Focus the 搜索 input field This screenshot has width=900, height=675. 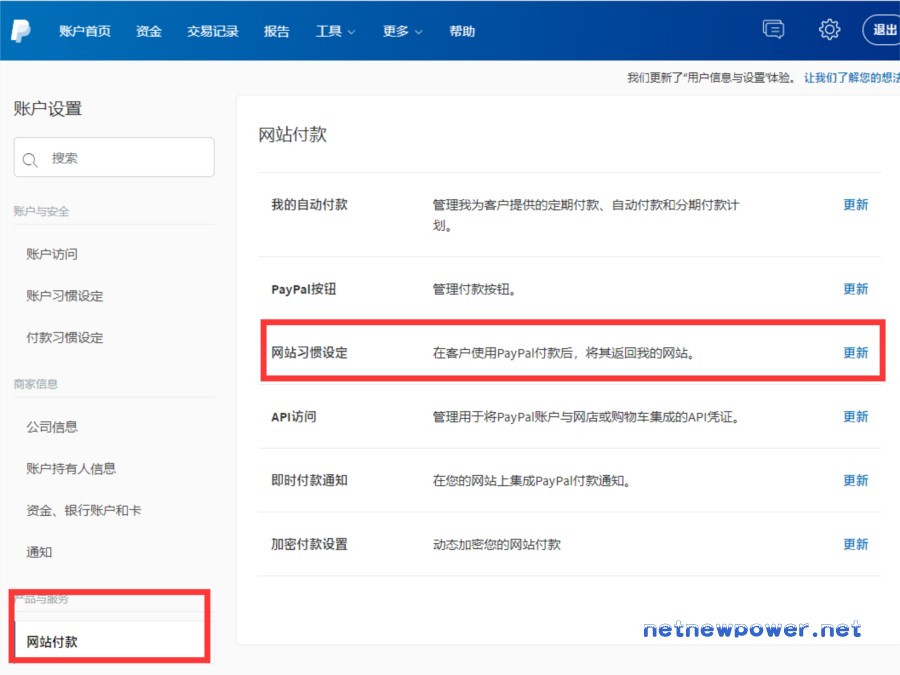(114, 157)
